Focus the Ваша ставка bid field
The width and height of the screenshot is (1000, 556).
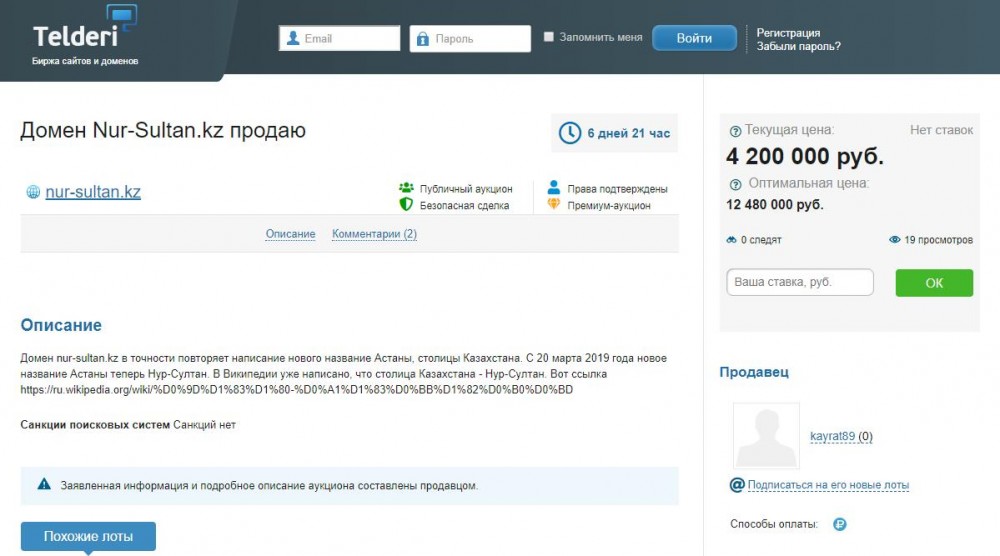(800, 283)
